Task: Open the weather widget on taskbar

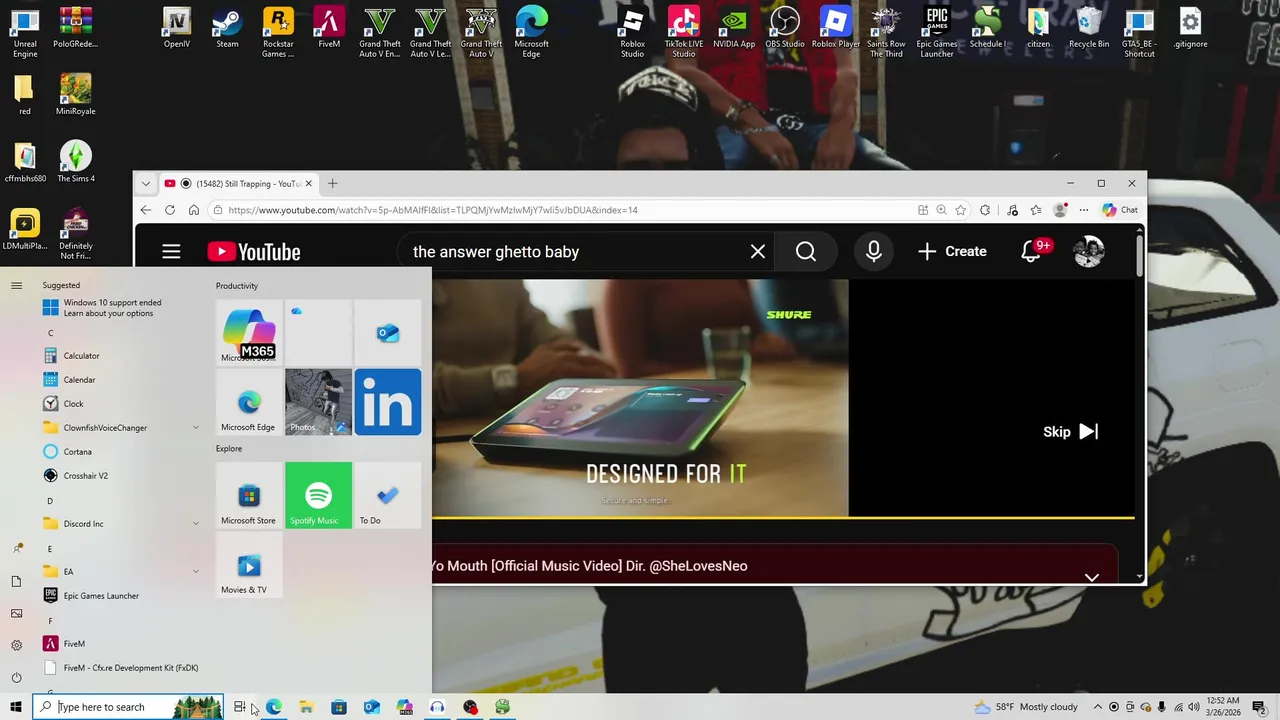Action: [x=1026, y=707]
